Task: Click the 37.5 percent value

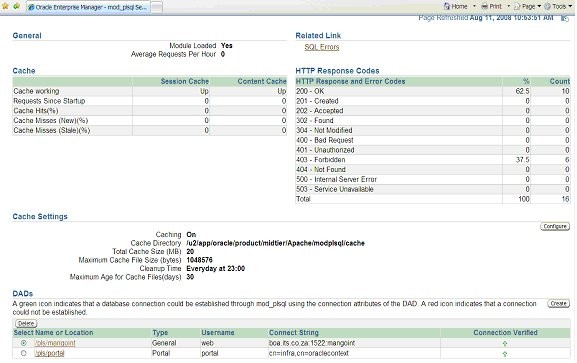Action: (x=523, y=160)
